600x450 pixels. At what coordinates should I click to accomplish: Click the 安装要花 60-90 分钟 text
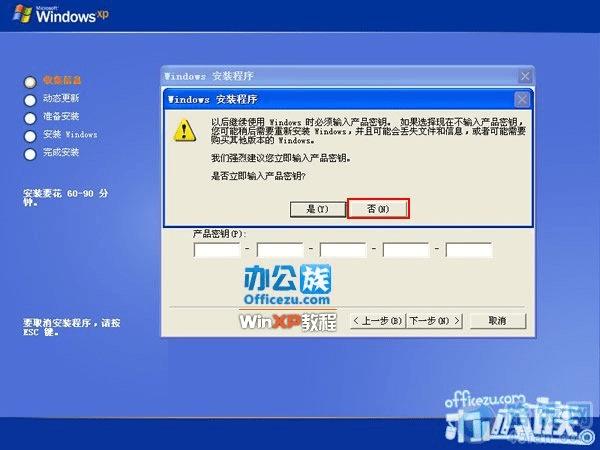(65, 197)
